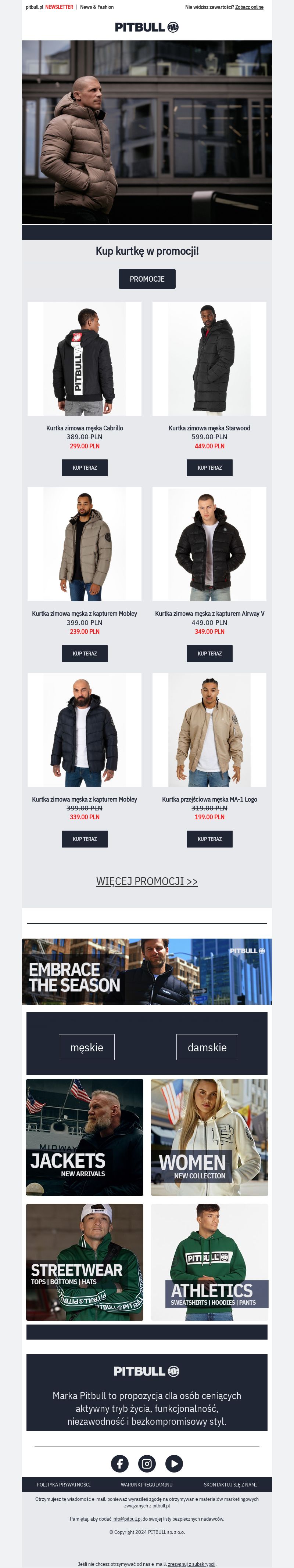Click the Airway V jacket product image
294x1568 pixels.
coord(209,544)
